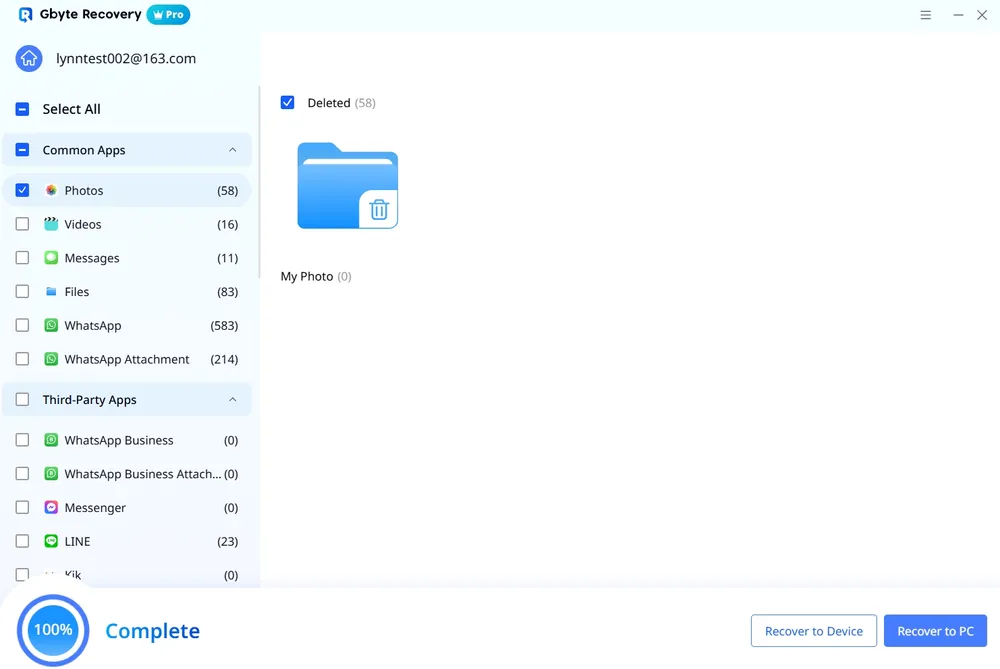
Task: Click the (583) count beside WhatsApp
Action: coord(224,325)
